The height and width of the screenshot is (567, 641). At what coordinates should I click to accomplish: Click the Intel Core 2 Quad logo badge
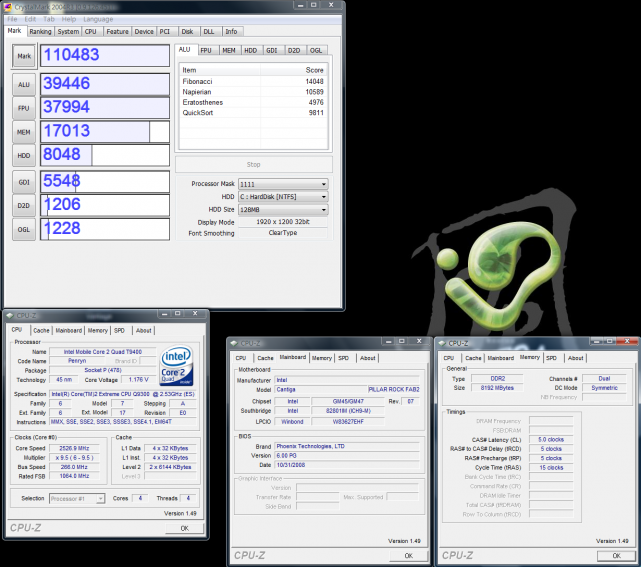click(176, 366)
